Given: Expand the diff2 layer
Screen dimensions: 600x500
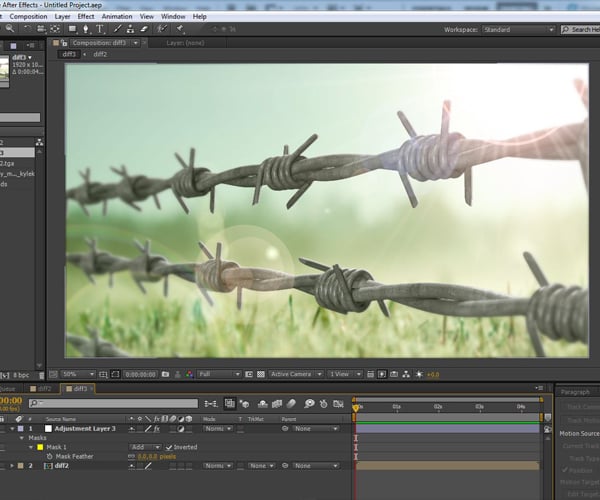Looking at the screenshot, I should click(x=12, y=466).
